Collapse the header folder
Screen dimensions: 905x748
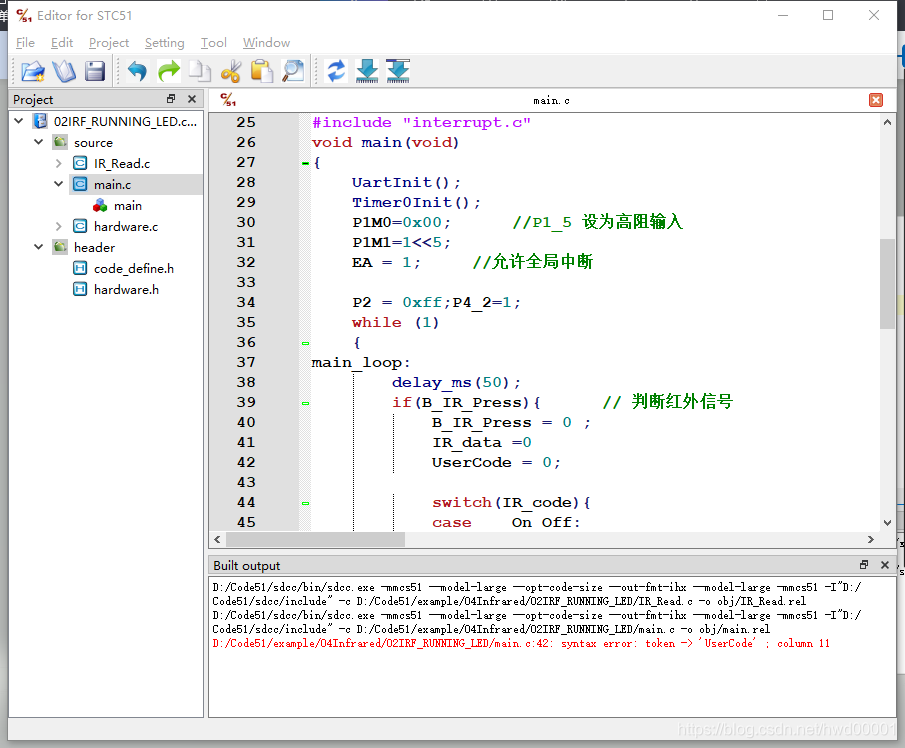tap(39, 247)
